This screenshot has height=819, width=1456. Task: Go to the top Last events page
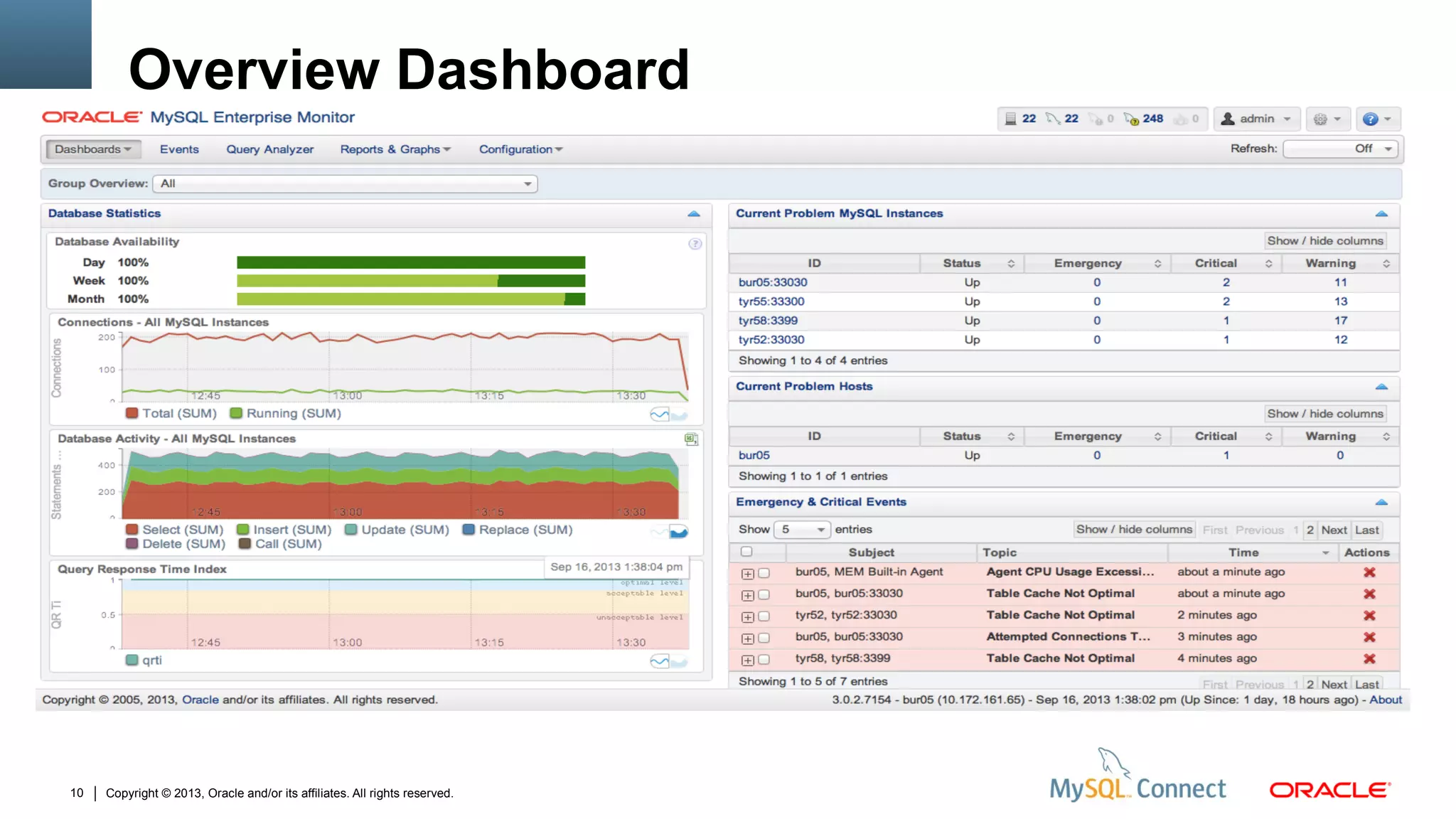tap(1366, 530)
